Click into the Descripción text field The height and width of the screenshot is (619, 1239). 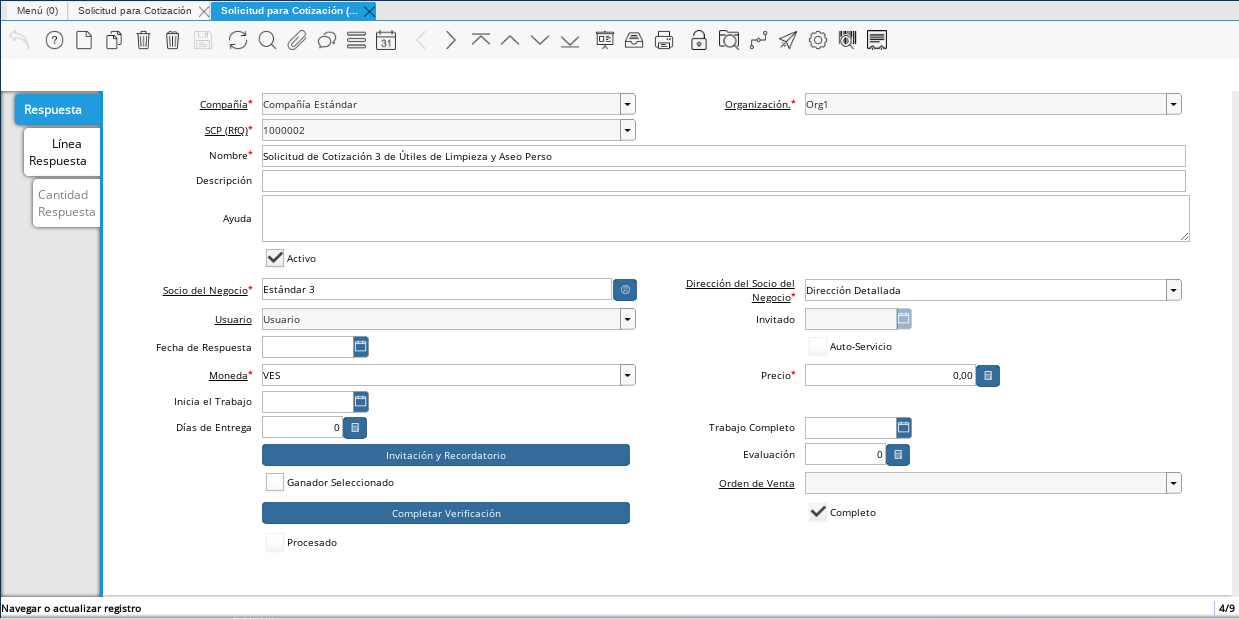[x=723, y=181]
